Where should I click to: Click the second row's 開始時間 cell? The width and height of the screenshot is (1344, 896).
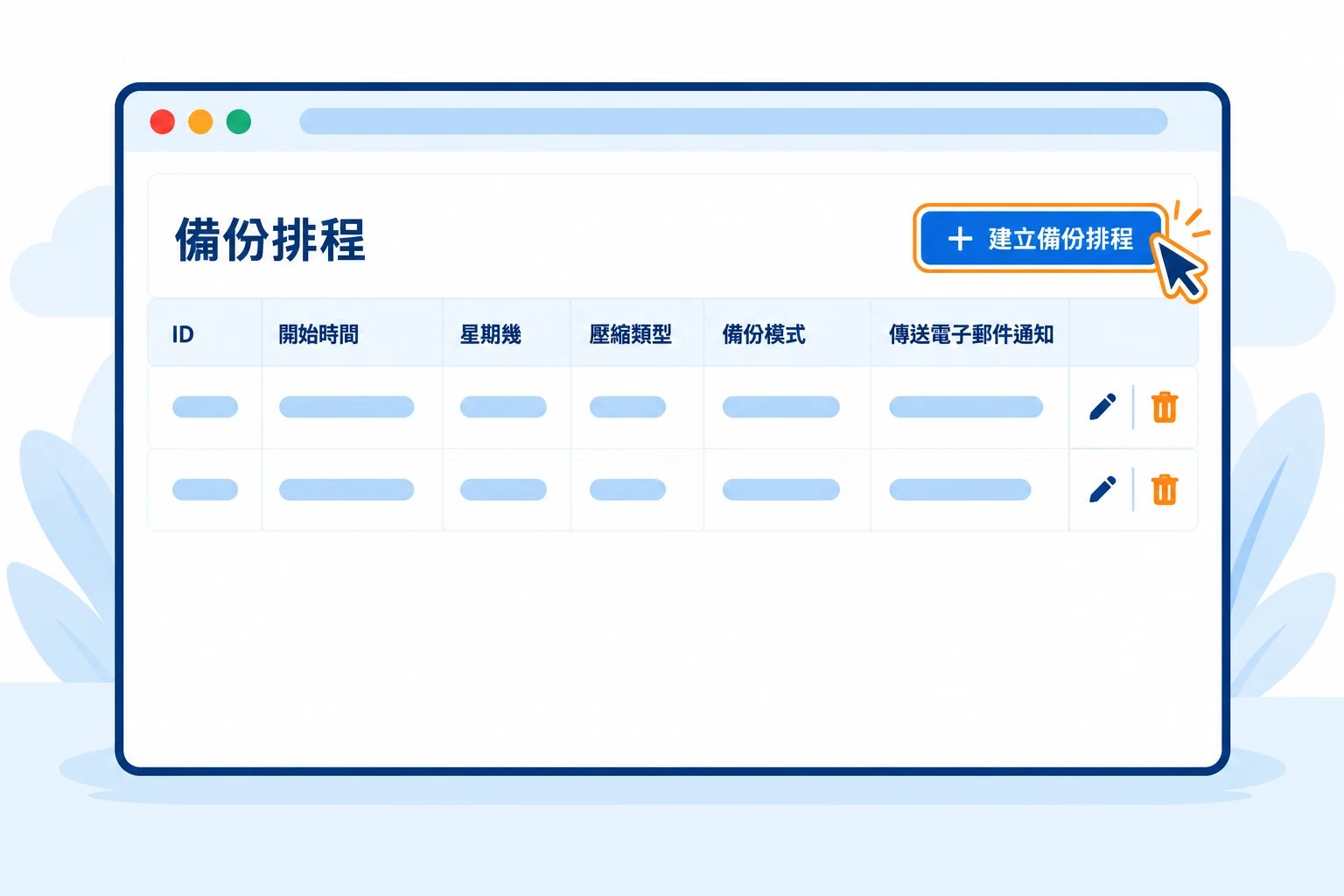(352, 489)
